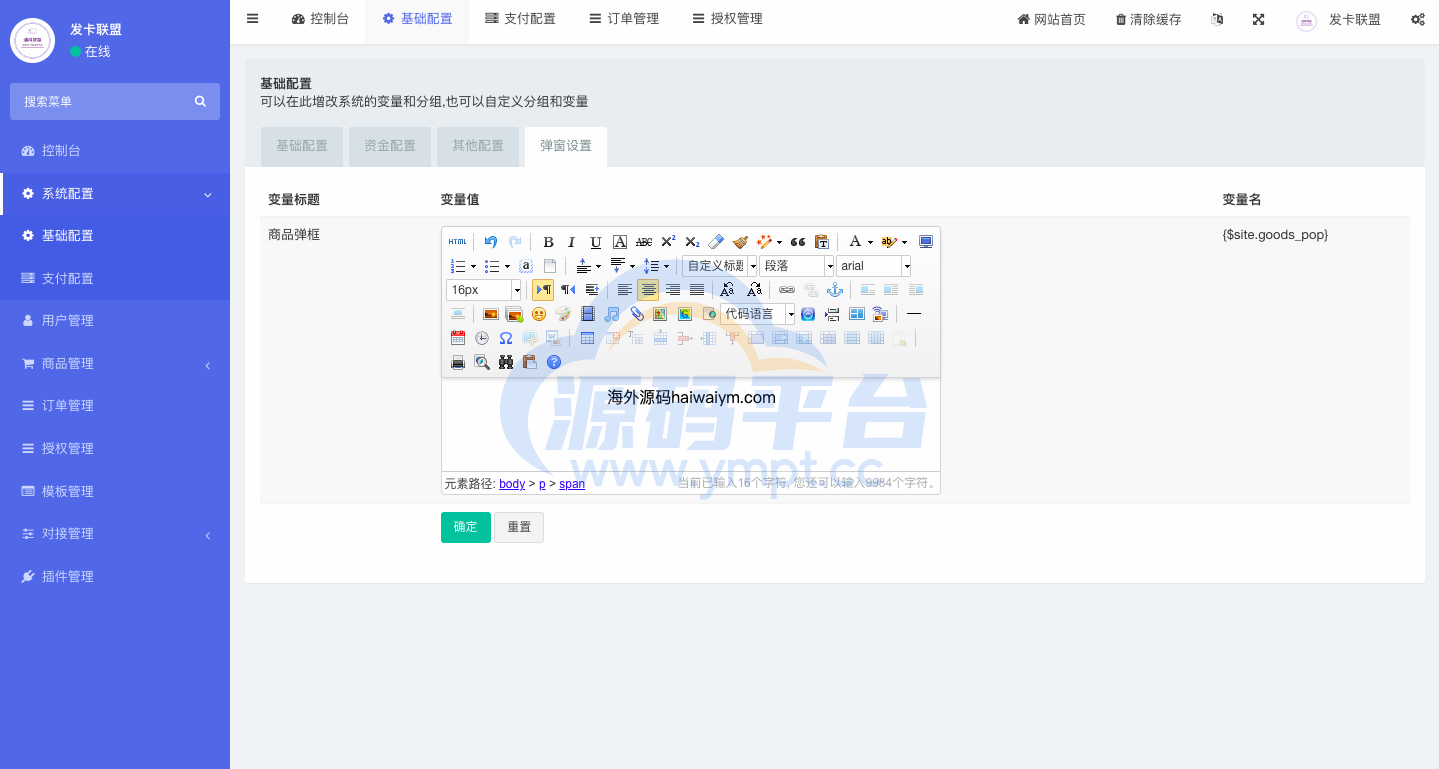Screen dimensions: 1439x769
Task: Insert a table using the table icon
Action: tap(587, 338)
